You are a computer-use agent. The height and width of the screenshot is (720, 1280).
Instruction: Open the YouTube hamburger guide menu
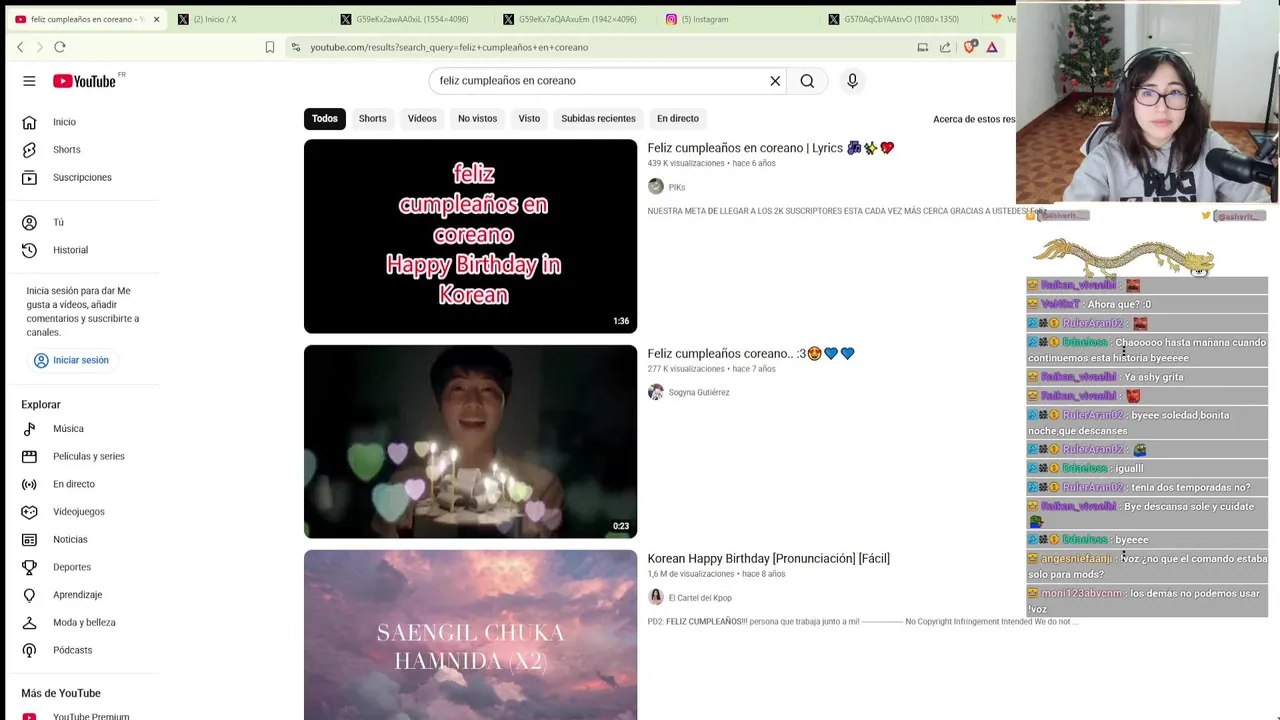(x=29, y=81)
